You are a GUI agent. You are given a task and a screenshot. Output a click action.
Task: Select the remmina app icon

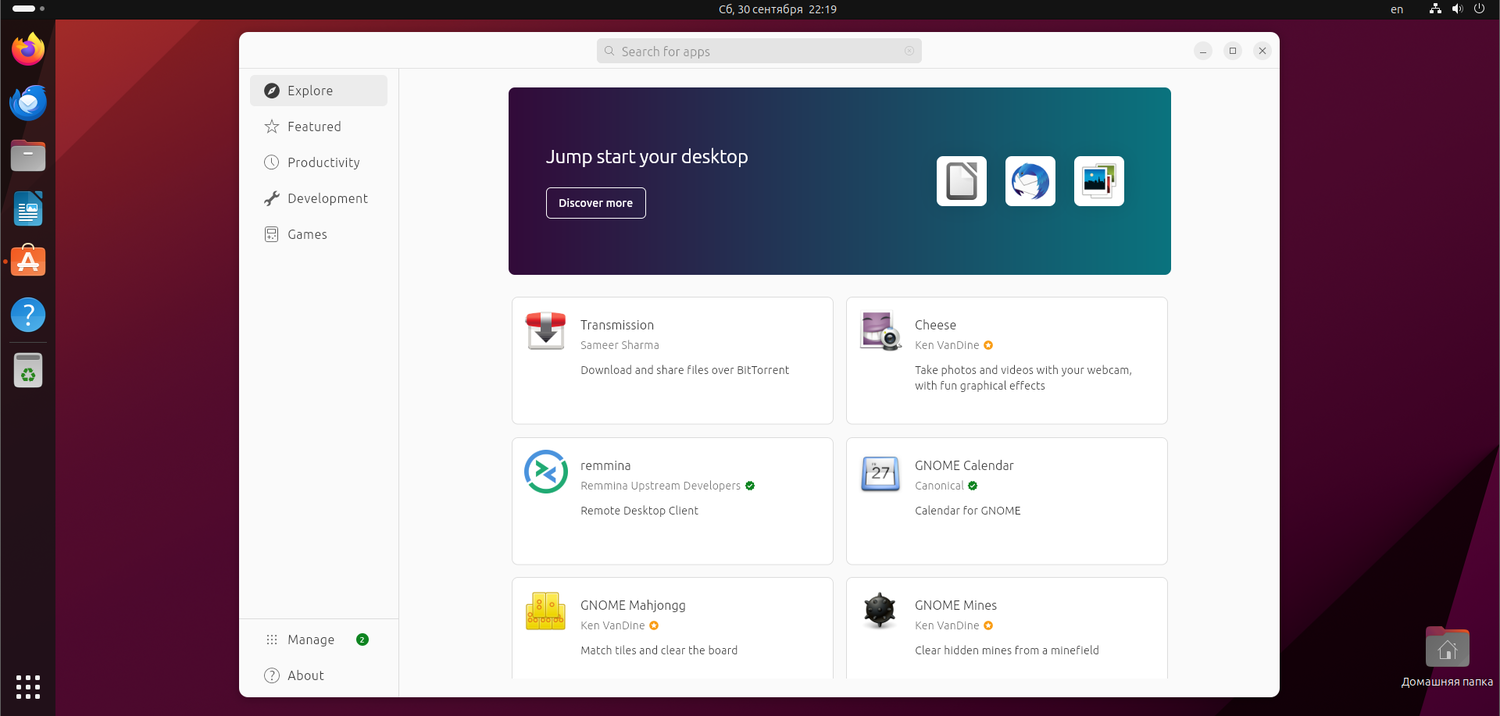tap(546, 471)
